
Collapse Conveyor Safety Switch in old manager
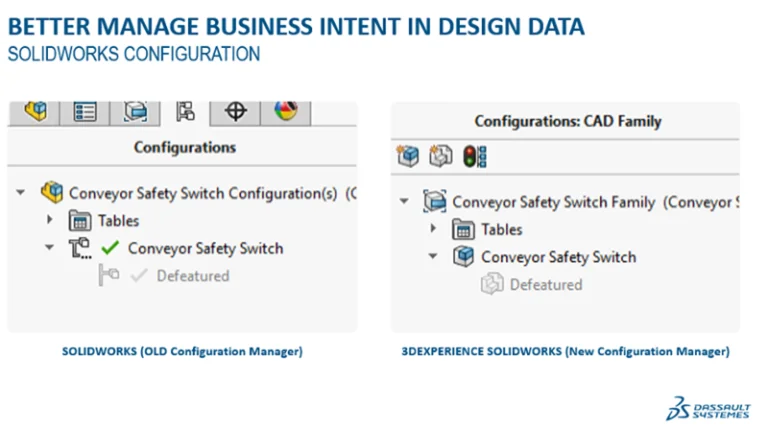click(49, 248)
